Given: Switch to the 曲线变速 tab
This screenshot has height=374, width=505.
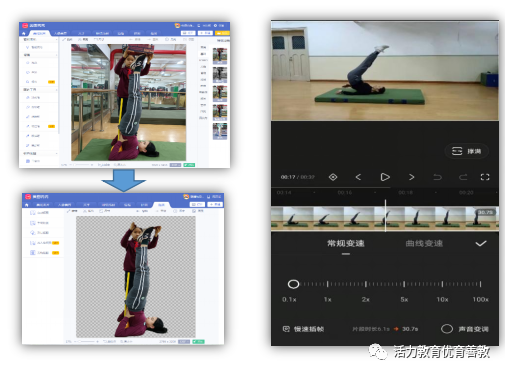Looking at the screenshot, I should pyautogui.click(x=424, y=243).
